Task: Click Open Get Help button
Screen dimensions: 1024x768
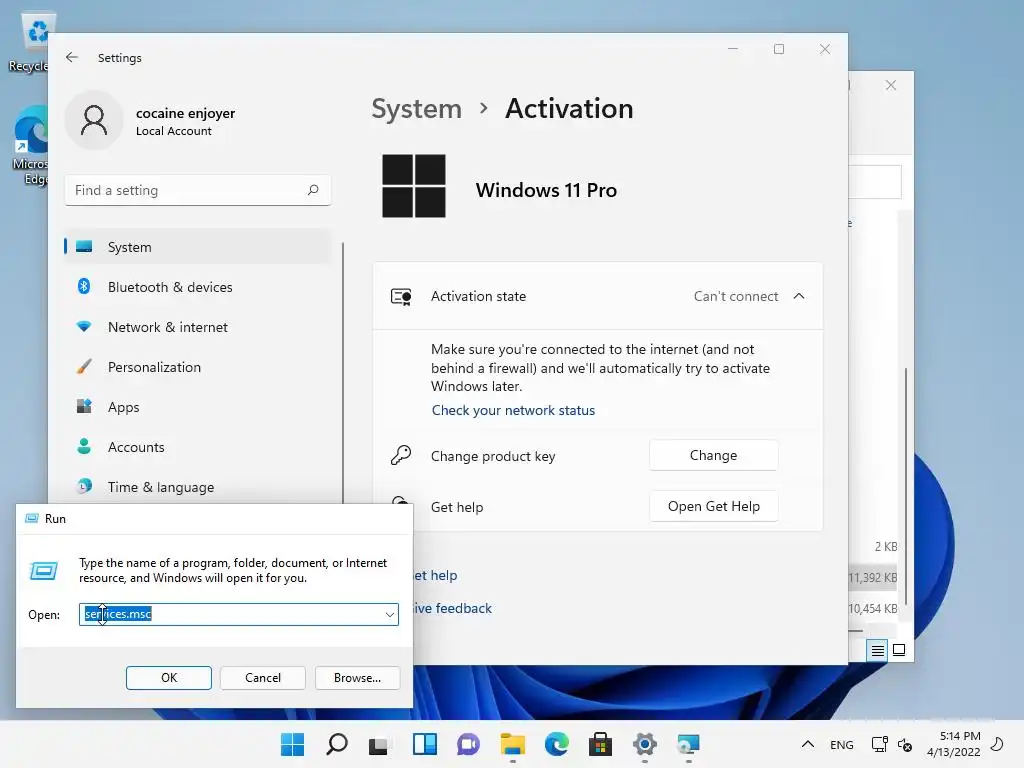Action: point(713,506)
